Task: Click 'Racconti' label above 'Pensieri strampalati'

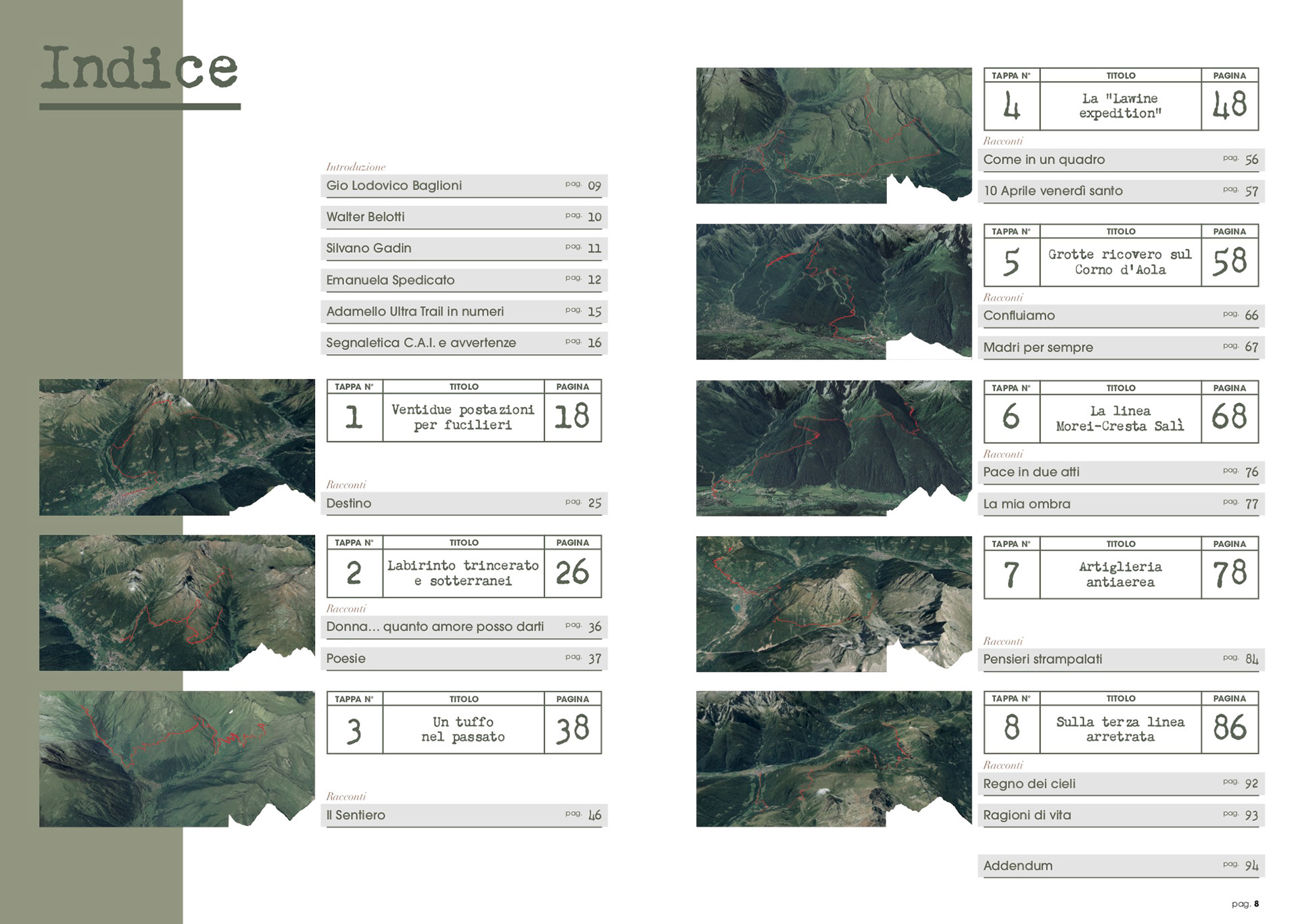Action: pos(1003,641)
